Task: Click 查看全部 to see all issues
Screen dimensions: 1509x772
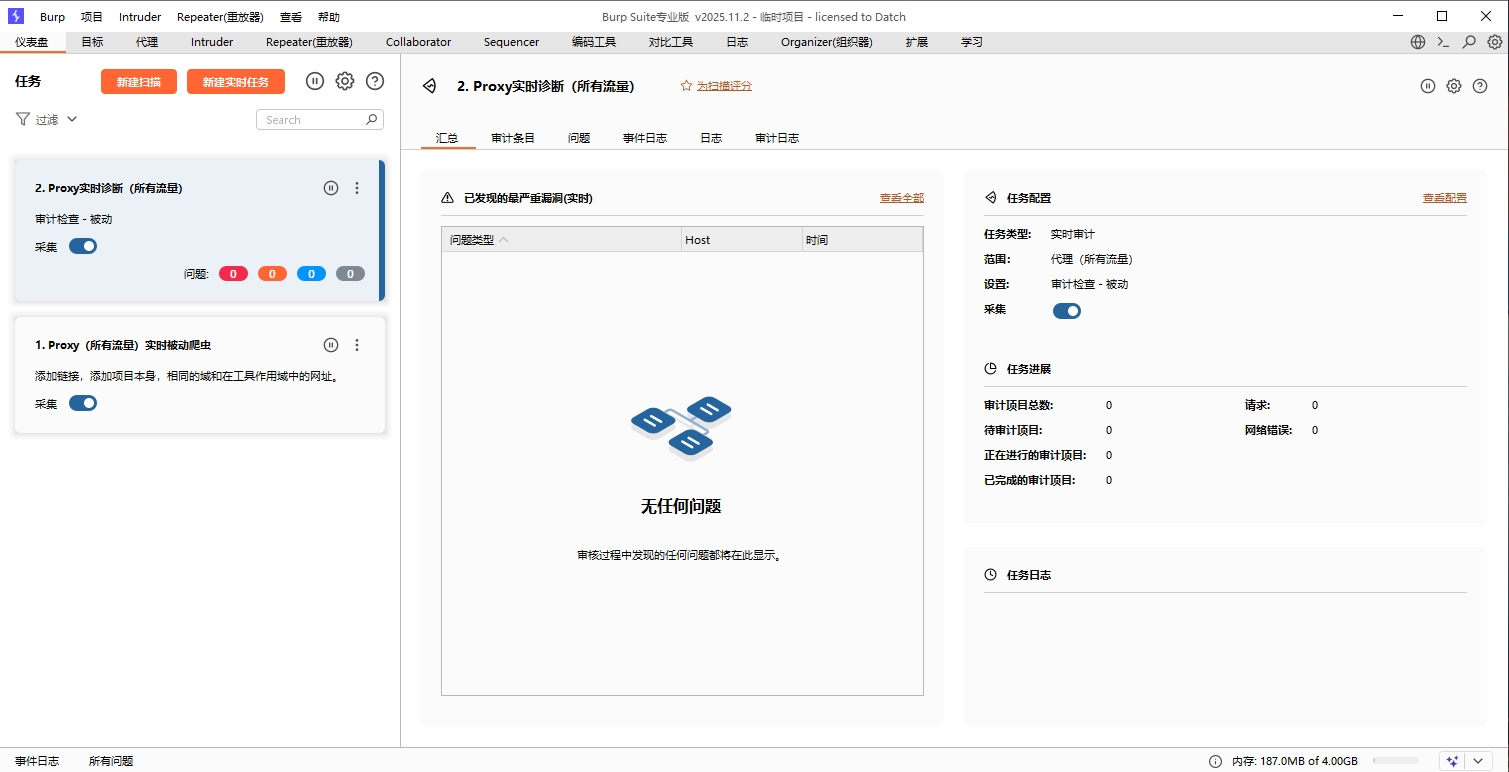Action: tap(901, 197)
